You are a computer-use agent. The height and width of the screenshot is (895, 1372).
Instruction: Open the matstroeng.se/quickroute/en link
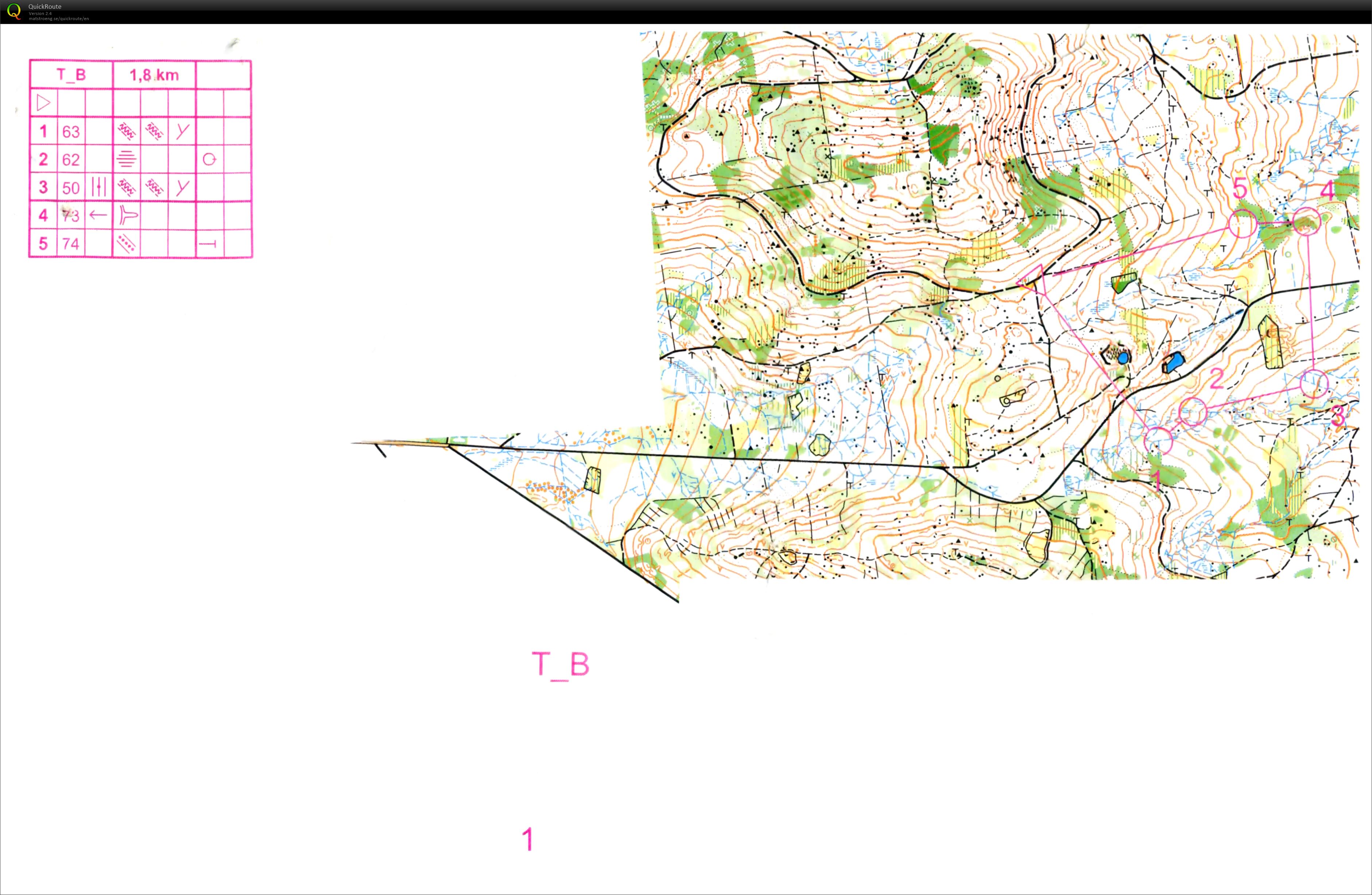click(59, 19)
